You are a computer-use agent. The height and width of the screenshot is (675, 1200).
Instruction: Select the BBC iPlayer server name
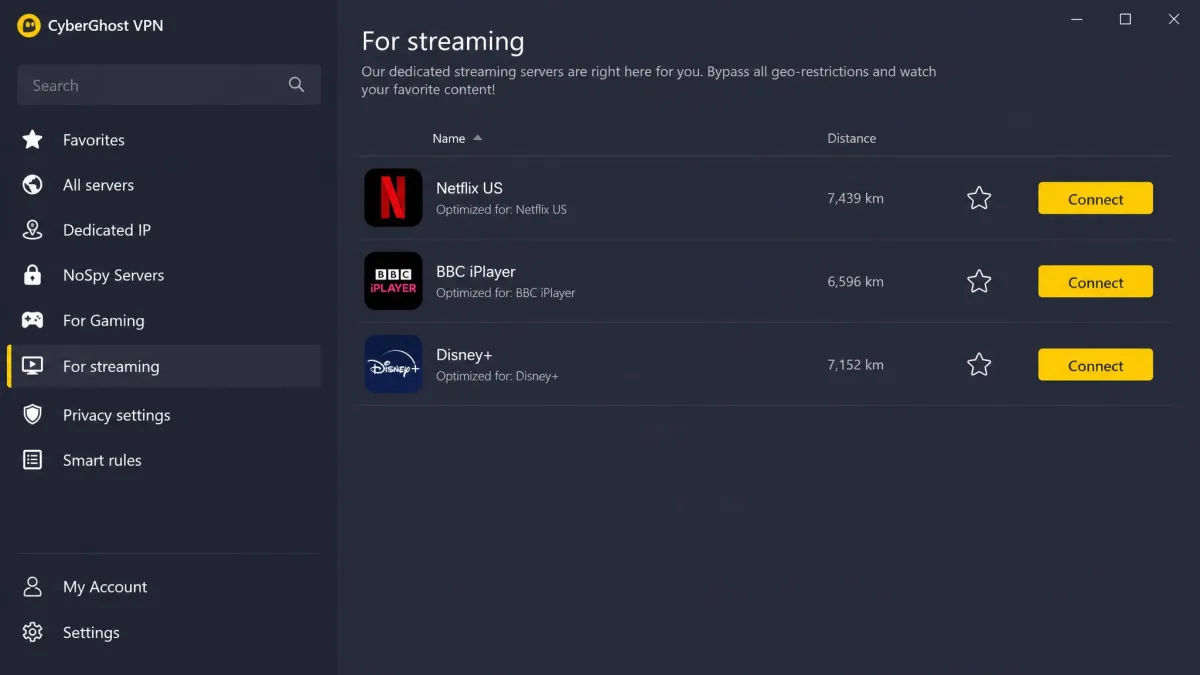(x=476, y=271)
